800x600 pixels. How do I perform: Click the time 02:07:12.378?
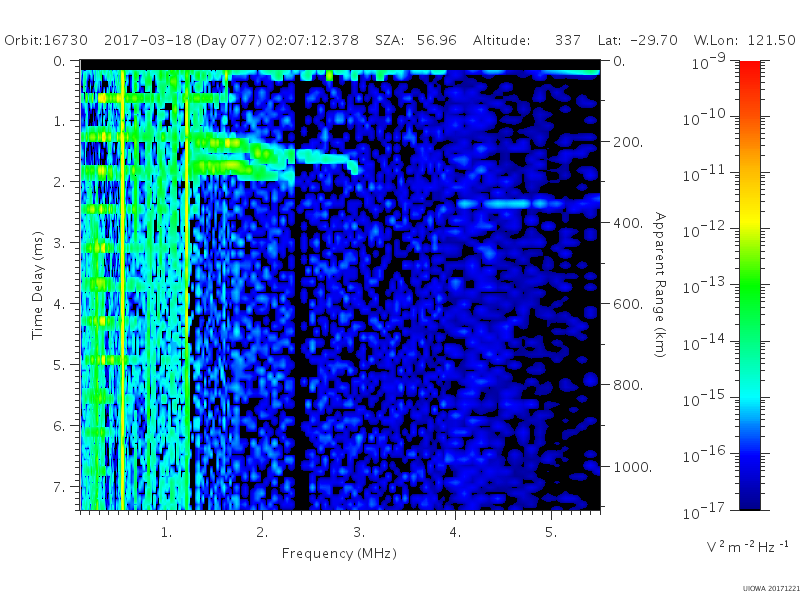(313, 40)
